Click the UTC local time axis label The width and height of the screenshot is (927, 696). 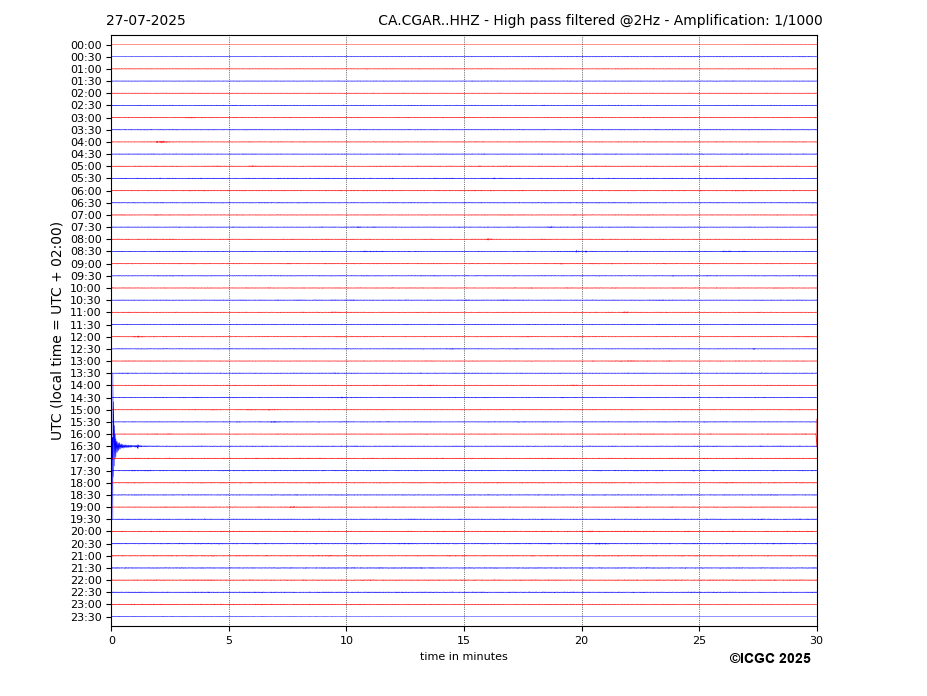[56, 331]
